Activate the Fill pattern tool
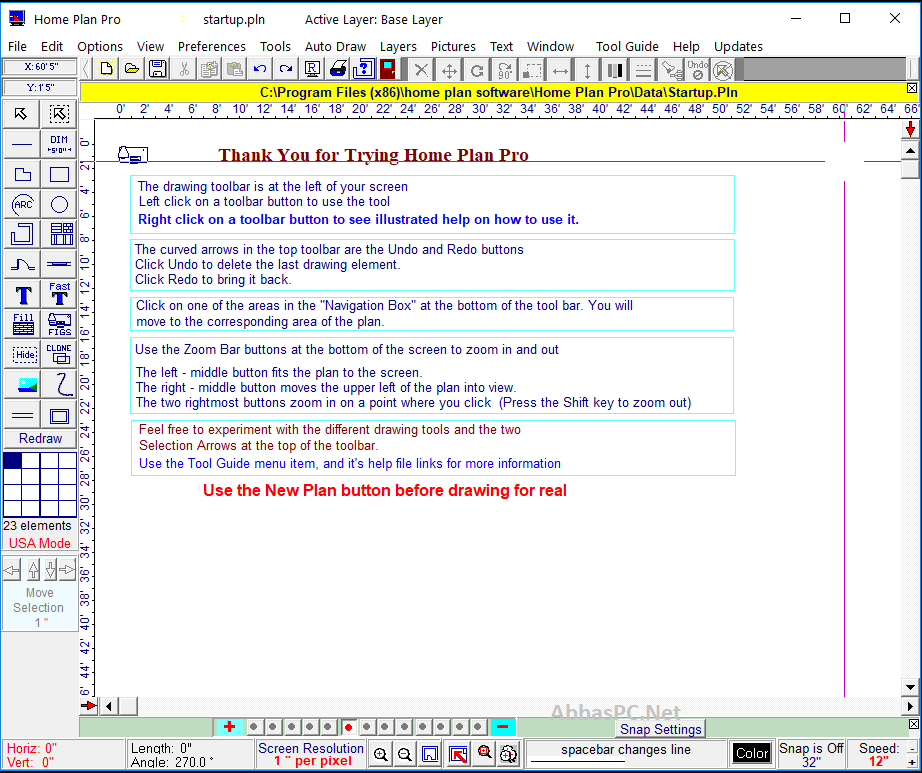The image size is (922, 773). 22,324
